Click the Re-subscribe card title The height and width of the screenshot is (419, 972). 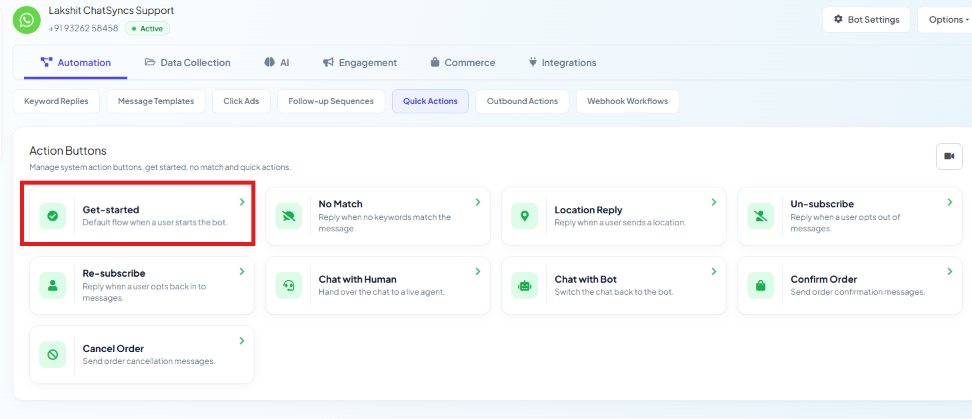[114, 273]
